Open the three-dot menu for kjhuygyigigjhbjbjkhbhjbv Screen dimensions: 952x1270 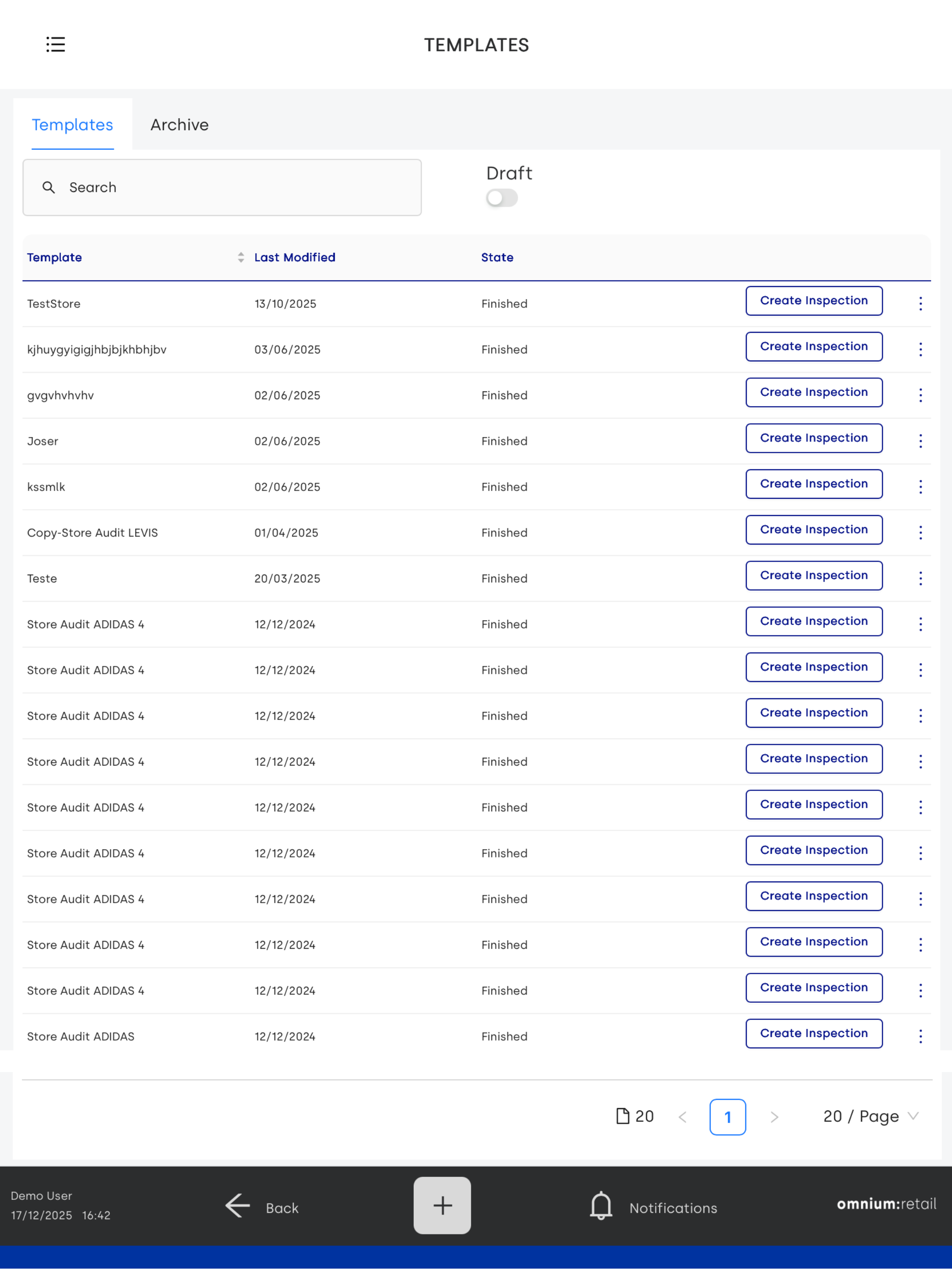921,350
